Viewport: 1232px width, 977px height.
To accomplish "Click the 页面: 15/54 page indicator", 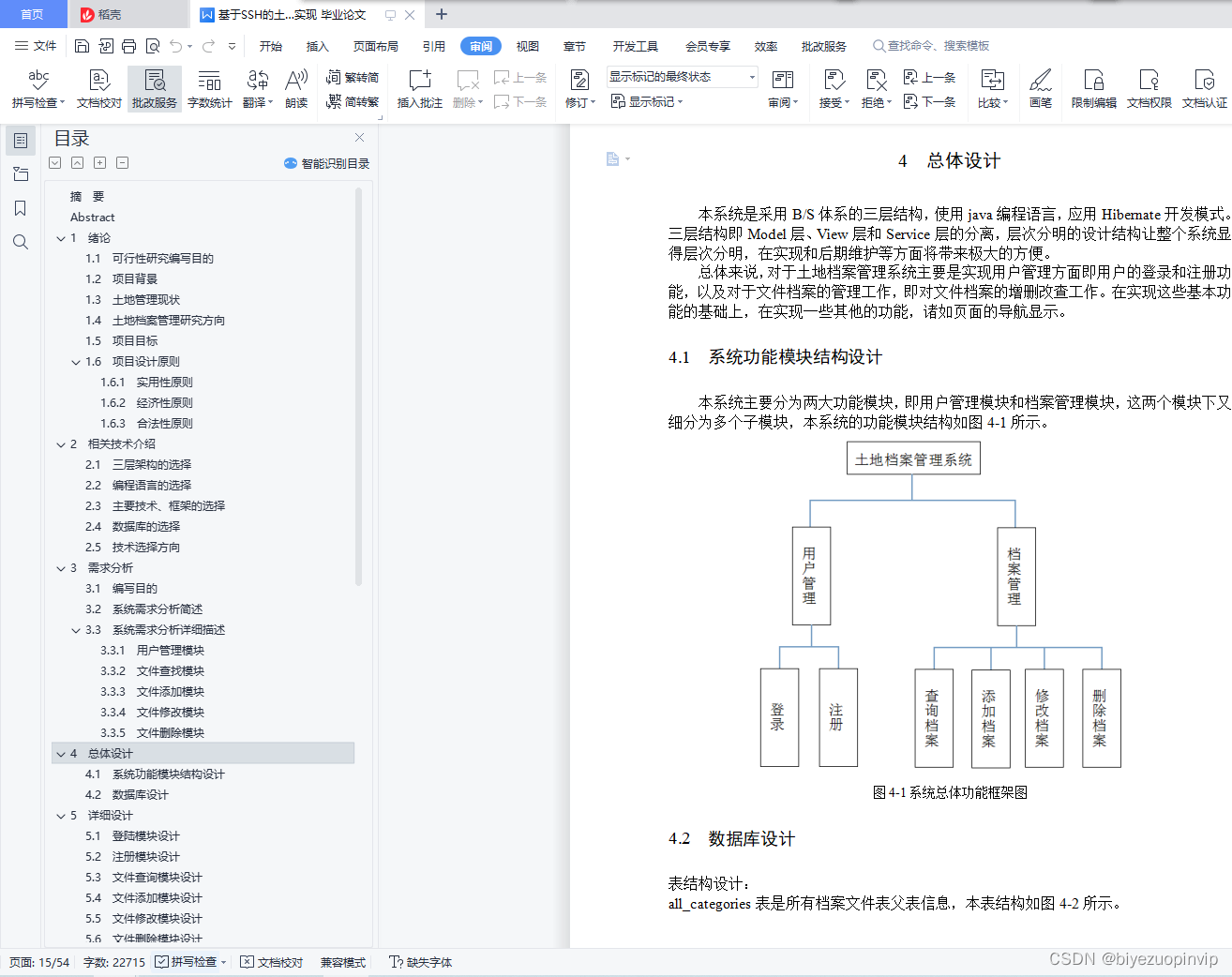I will 39,962.
